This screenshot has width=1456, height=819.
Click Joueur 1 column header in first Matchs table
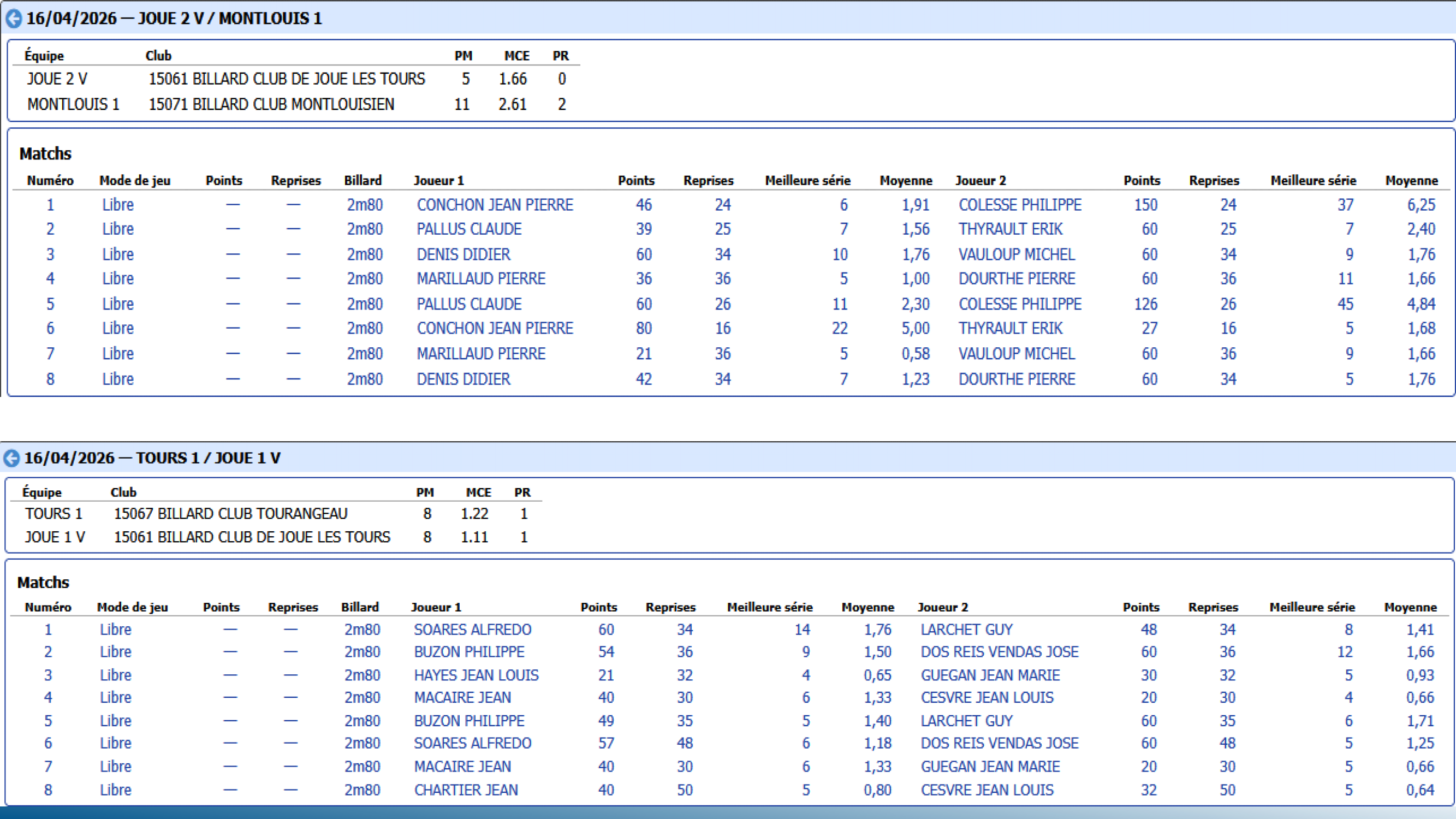click(438, 181)
